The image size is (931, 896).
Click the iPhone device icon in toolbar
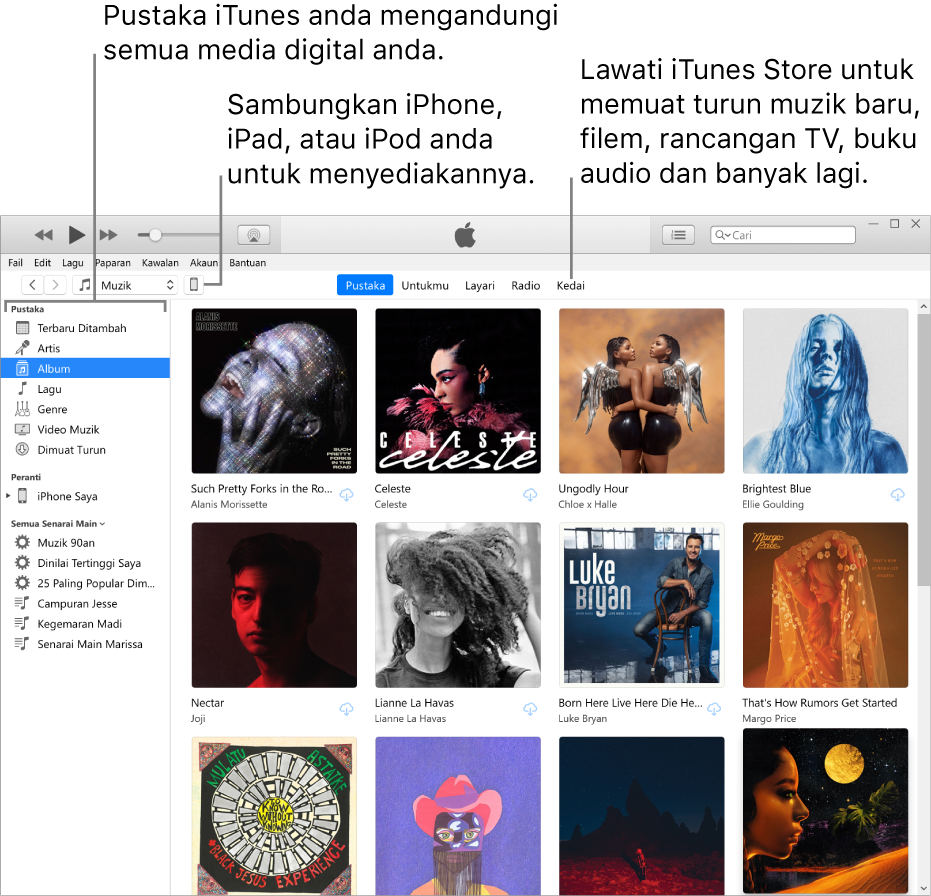194,284
